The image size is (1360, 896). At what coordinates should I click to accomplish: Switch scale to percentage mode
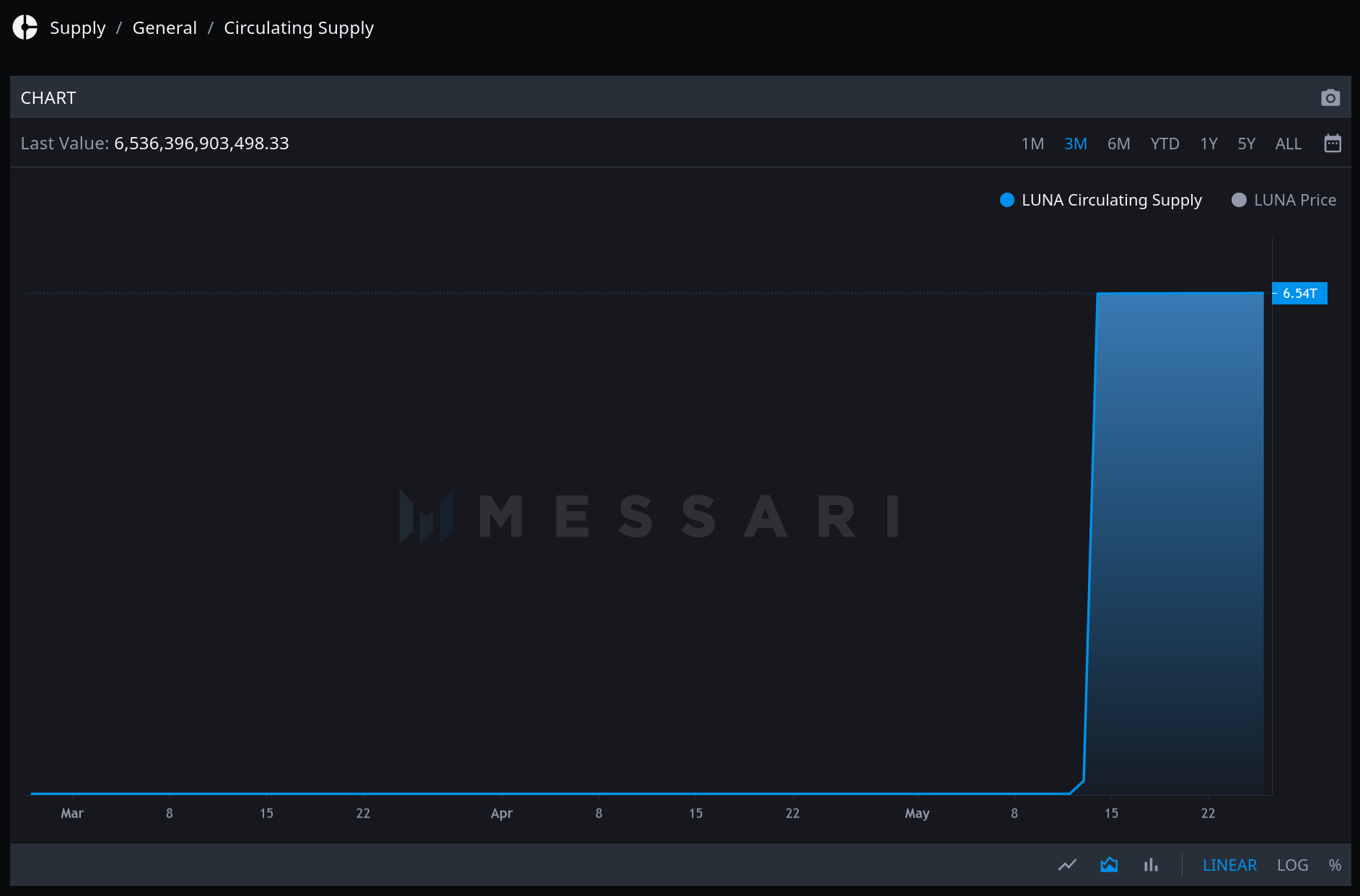click(x=1335, y=864)
